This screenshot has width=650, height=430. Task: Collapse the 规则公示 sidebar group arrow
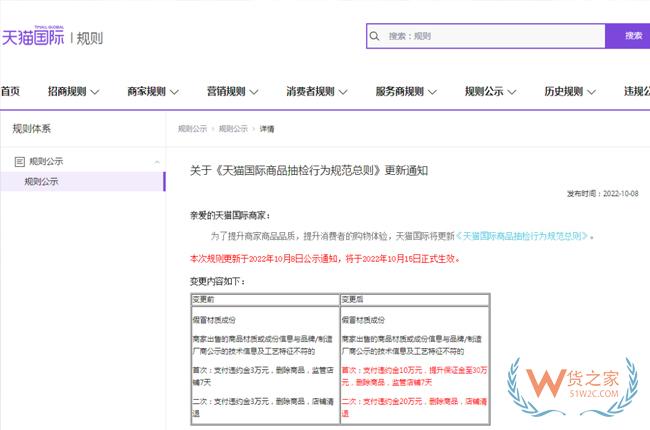coord(157,162)
